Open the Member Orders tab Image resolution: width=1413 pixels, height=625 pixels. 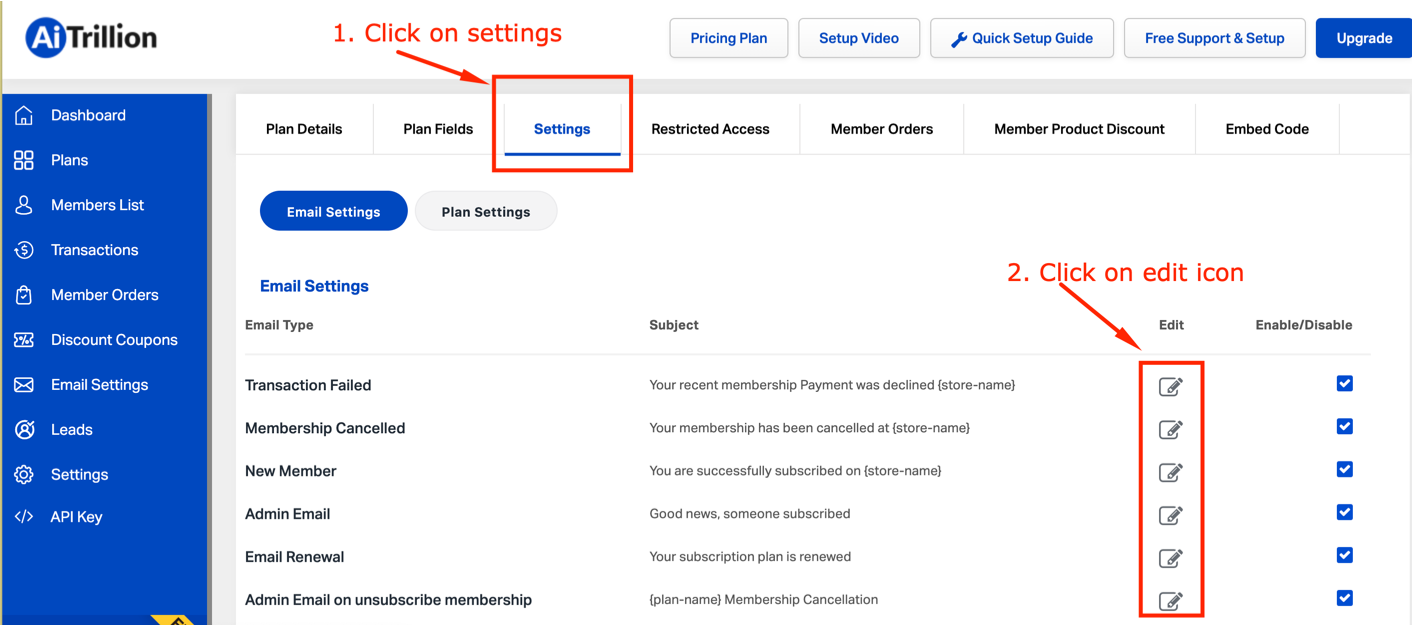click(x=882, y=129)
